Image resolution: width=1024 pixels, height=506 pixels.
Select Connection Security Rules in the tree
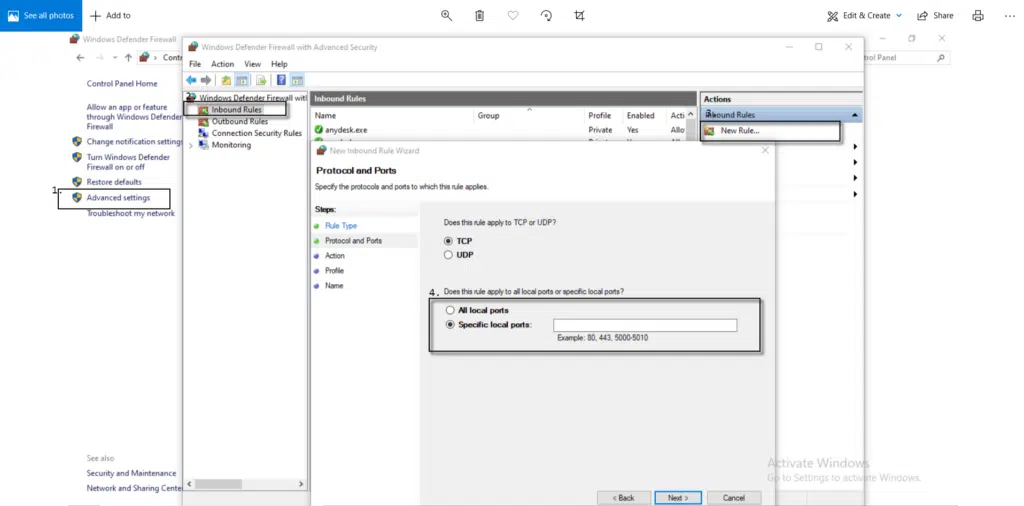click(x=257, y=133)
